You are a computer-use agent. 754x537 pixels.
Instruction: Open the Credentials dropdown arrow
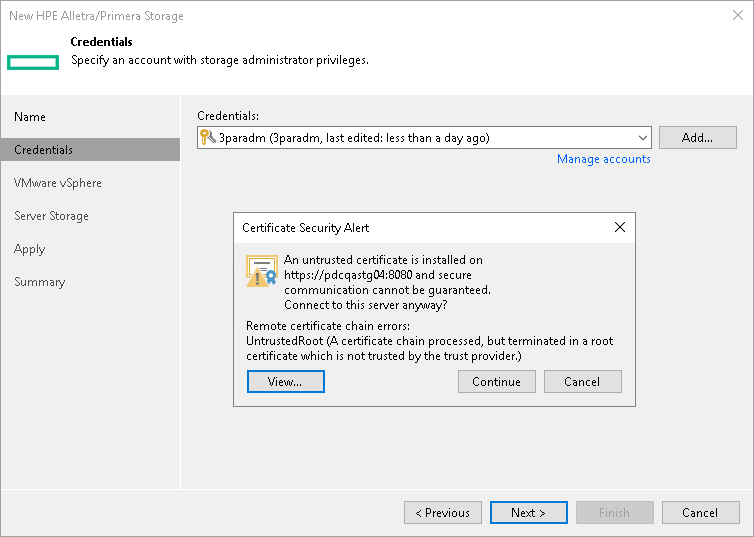point(642,138)
